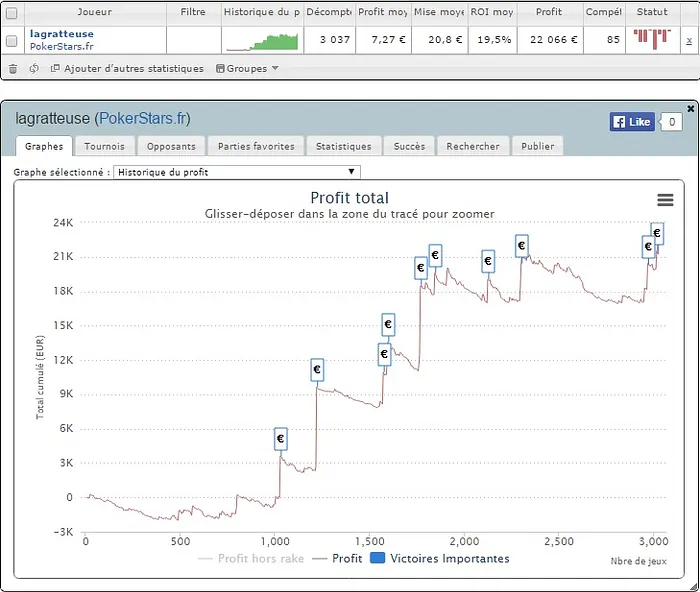The image size is (700, 592).
Task: Click the Filtre column header
Action: (x=193, y=12)
